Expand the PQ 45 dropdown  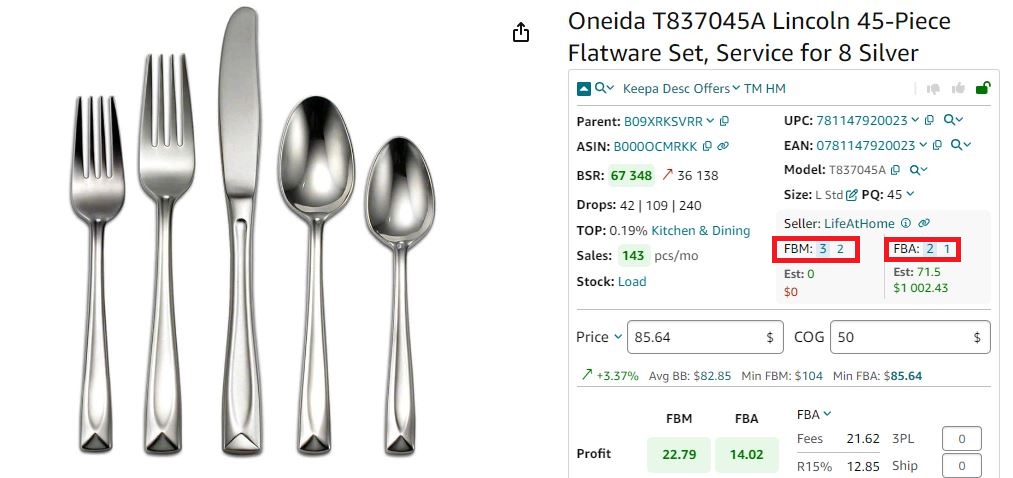click(x=910, y=194)
